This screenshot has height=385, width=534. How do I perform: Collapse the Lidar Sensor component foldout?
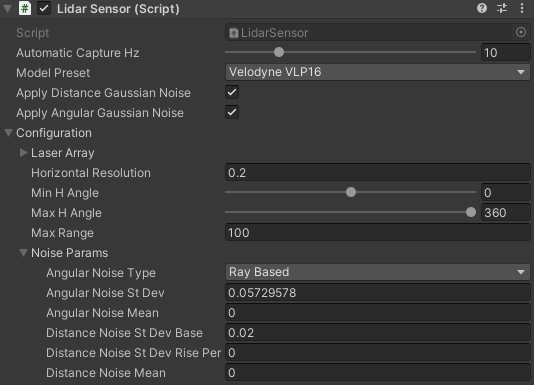pos(7,9)
